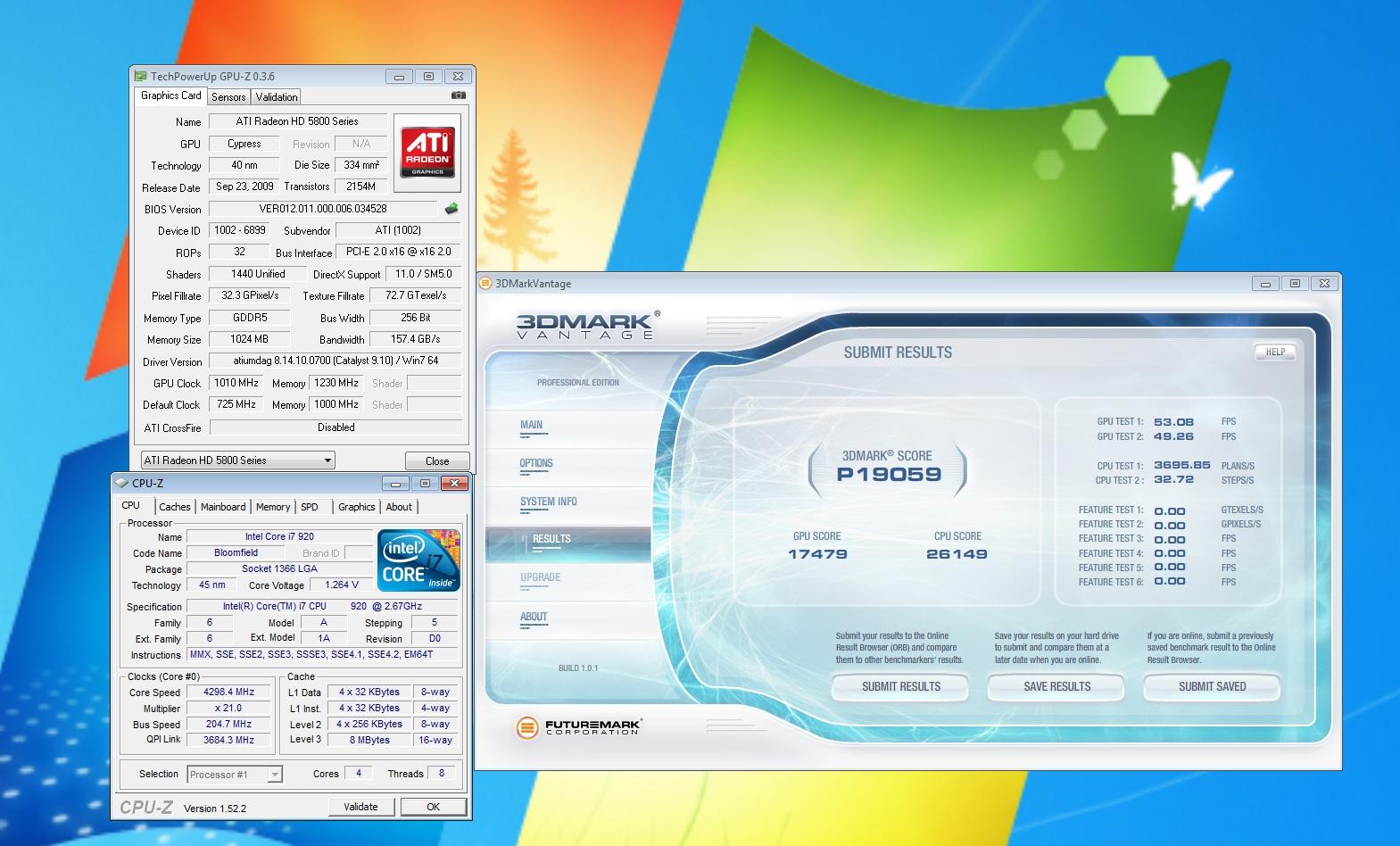Open the About tab in CPU-Z
The image size is (1400, 846).
399,507
